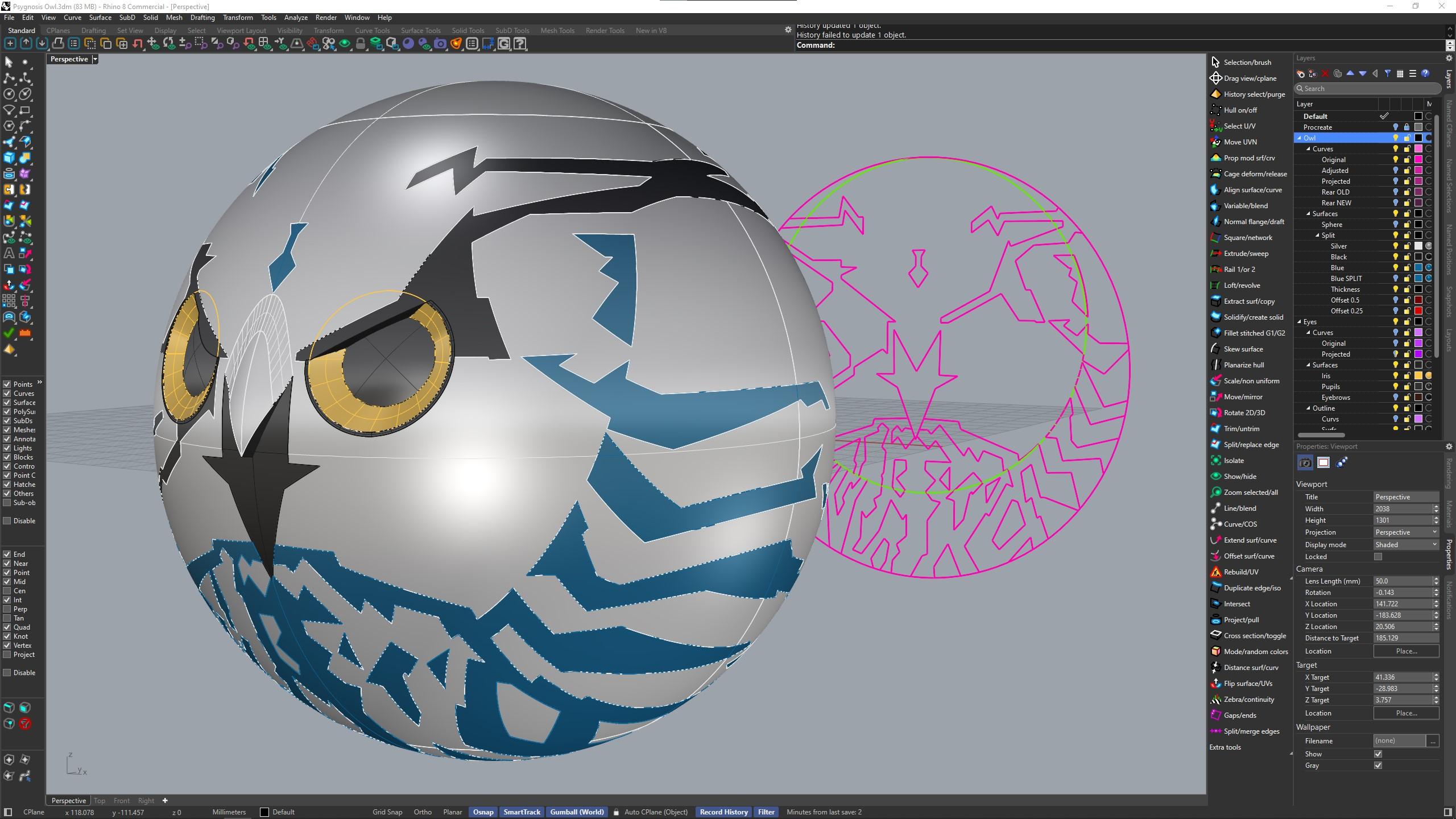The width and height of the screenshot is (1456, 819).
Task: Open the Surface menu
Action: pos(100,18)
